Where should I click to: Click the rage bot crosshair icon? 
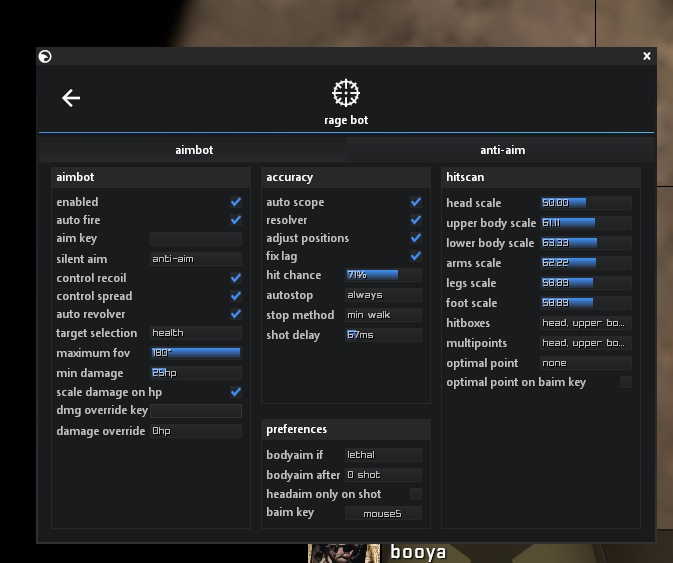coord(345,93)
